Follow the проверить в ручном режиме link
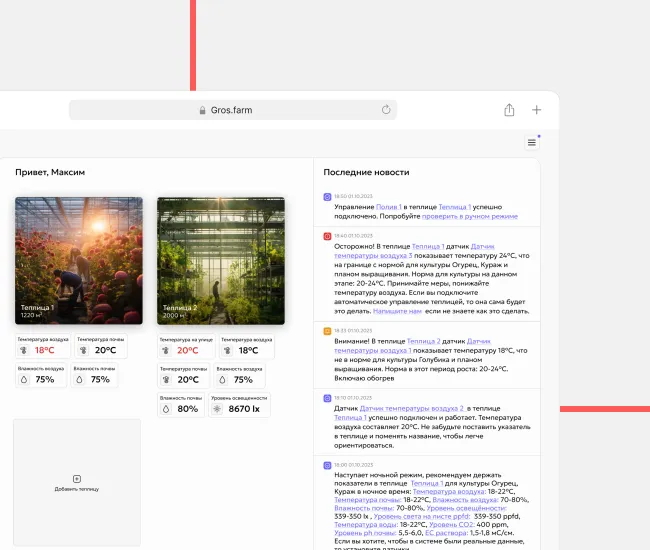The image size is (650, 550). point(470,216)
